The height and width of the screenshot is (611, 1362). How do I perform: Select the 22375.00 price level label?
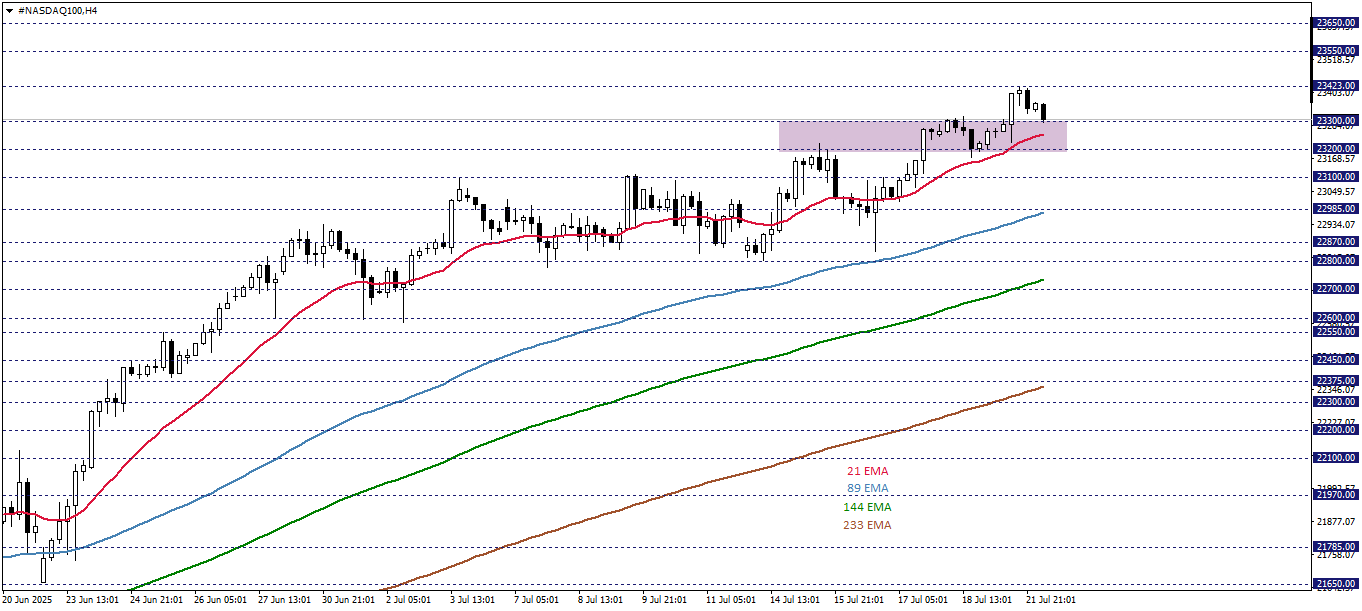coord(1335,381)
